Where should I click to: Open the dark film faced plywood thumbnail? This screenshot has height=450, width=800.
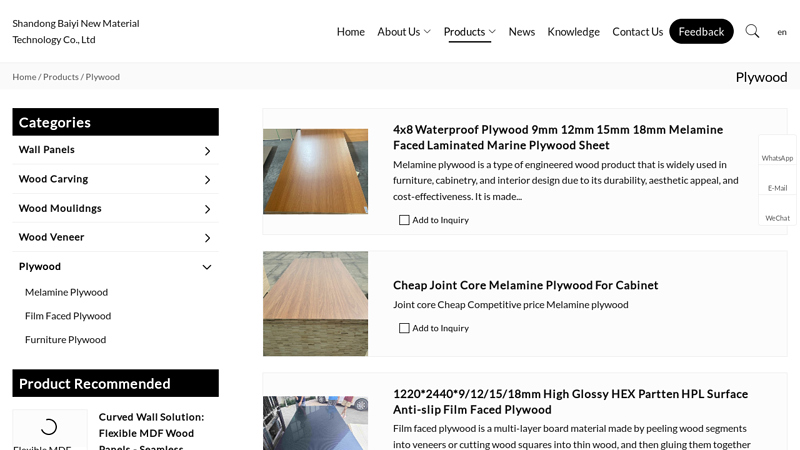coord(315,423)
